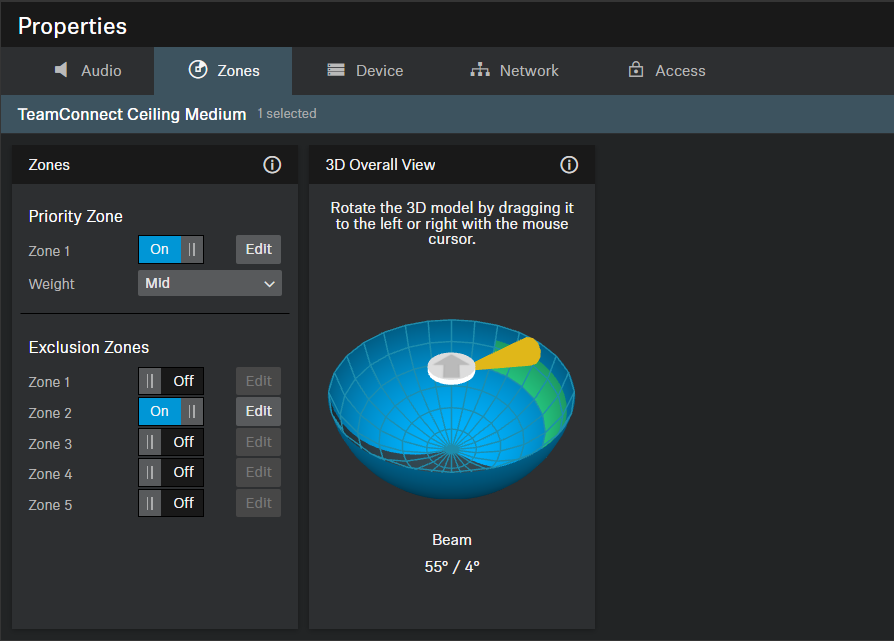Disable Exclusion Zone 2 toggle
This screenshot has width=894, height=641.
tap(171, 412)
